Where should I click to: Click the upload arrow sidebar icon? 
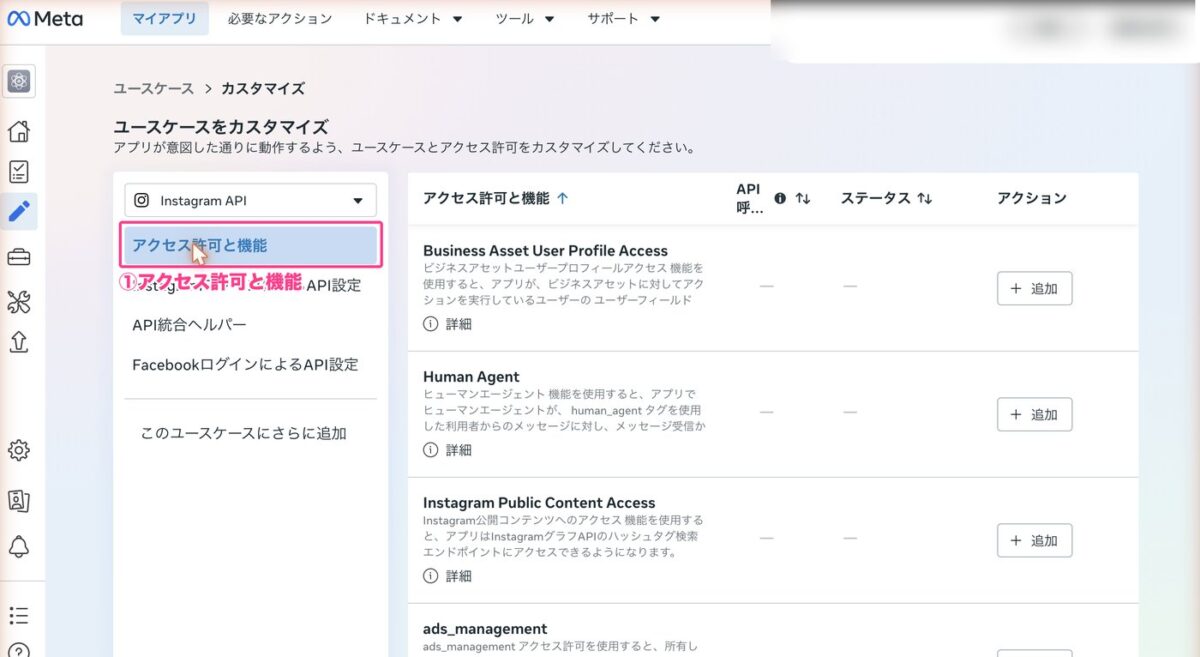click(x=19, y=342)
